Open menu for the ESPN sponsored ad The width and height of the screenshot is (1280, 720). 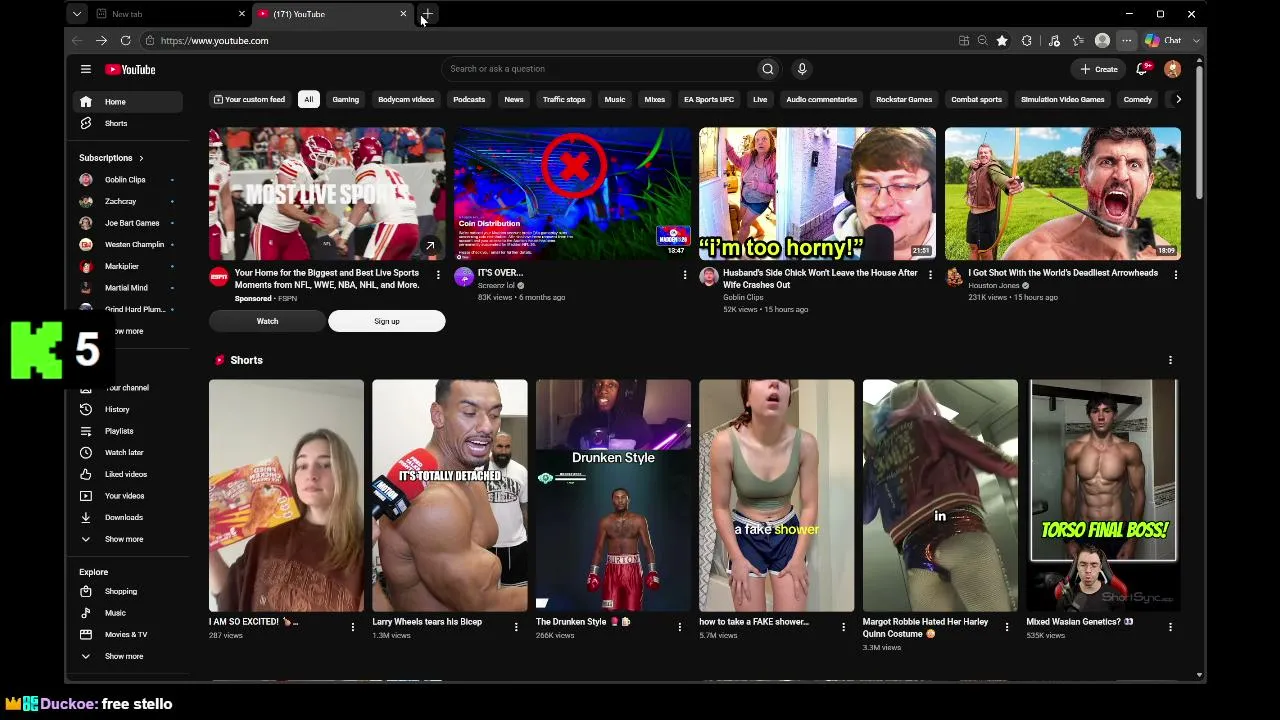(438, 274)
